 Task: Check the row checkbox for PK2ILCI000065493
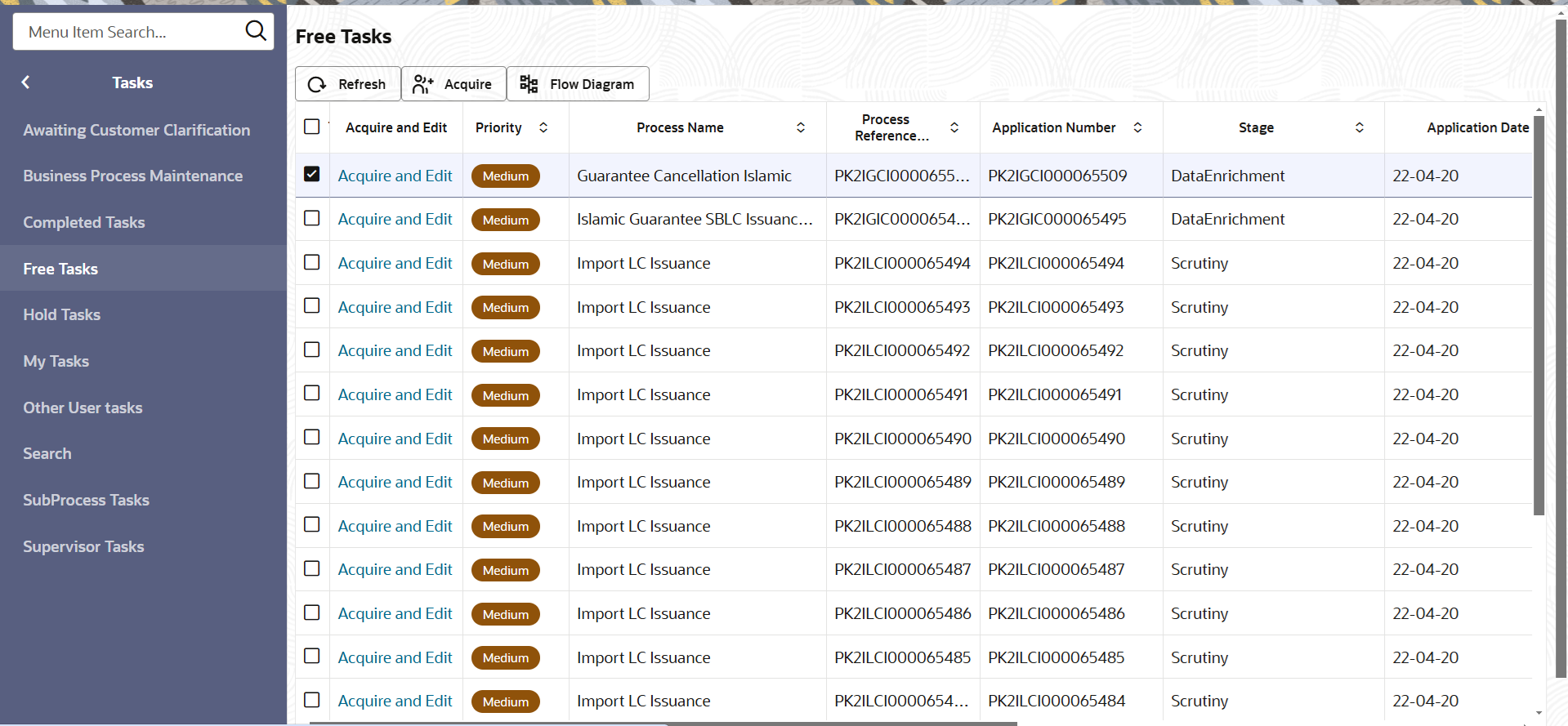click(x=311, y=305)
